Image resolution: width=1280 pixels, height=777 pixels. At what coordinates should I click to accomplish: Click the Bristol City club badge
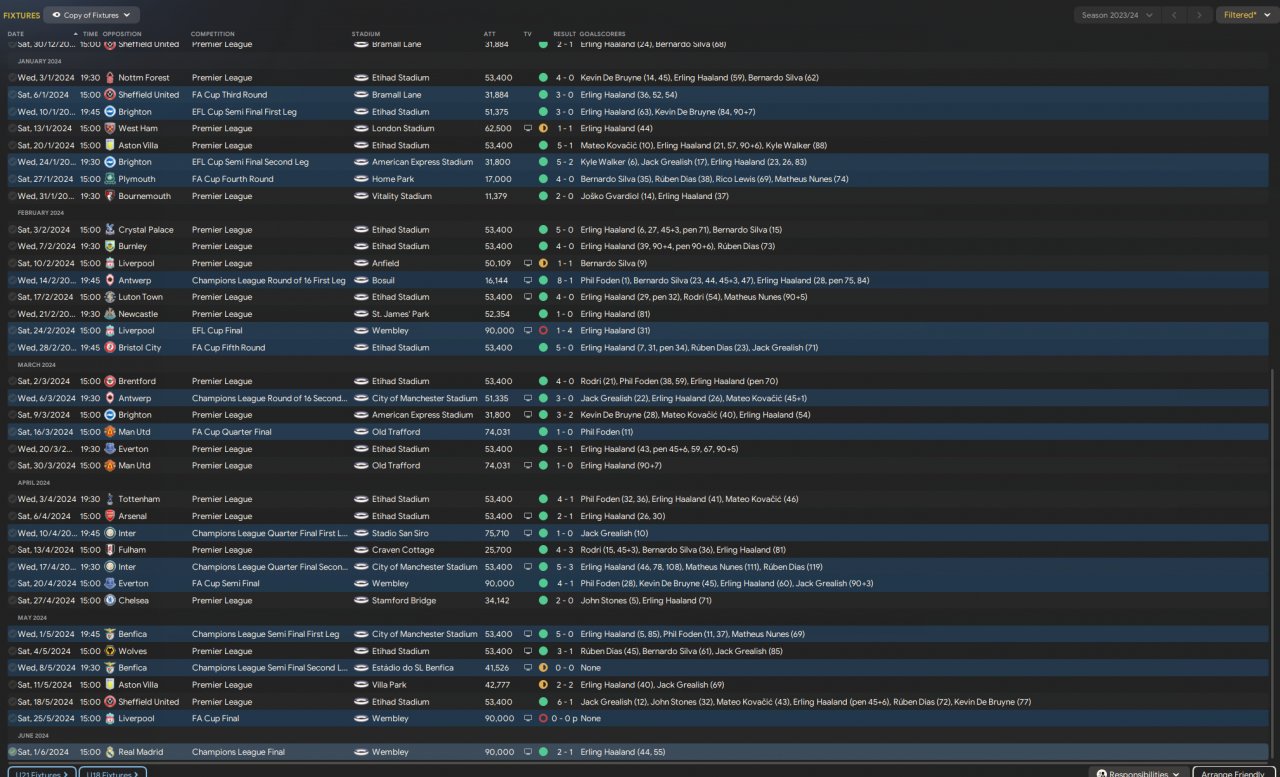click(x=110, y=348)
